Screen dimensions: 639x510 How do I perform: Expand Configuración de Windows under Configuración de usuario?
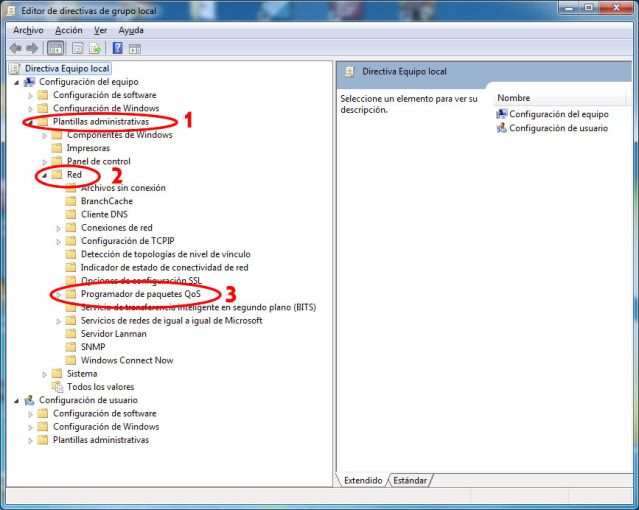tap(30, 427)
